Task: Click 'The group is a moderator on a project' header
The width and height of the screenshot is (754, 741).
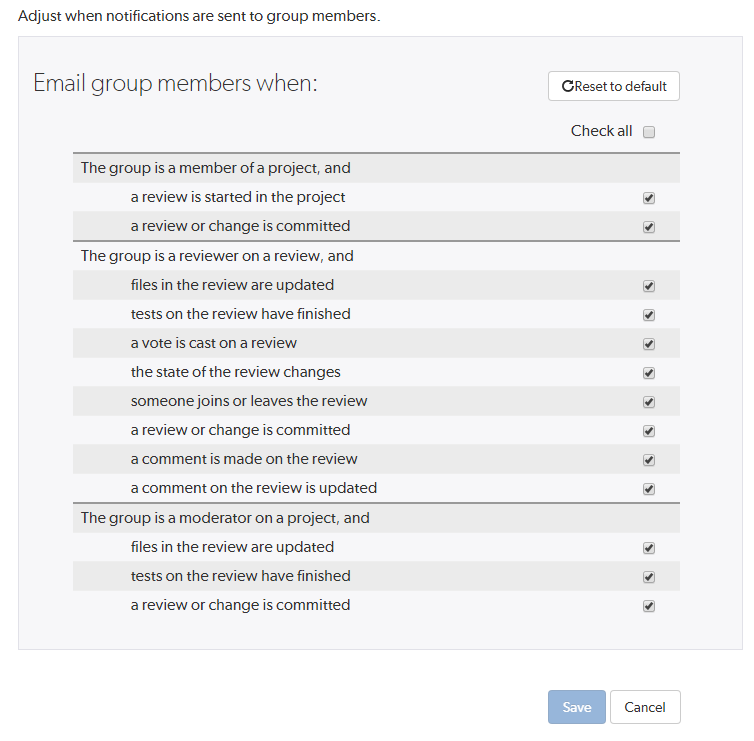Action: (x=225, y=518)
